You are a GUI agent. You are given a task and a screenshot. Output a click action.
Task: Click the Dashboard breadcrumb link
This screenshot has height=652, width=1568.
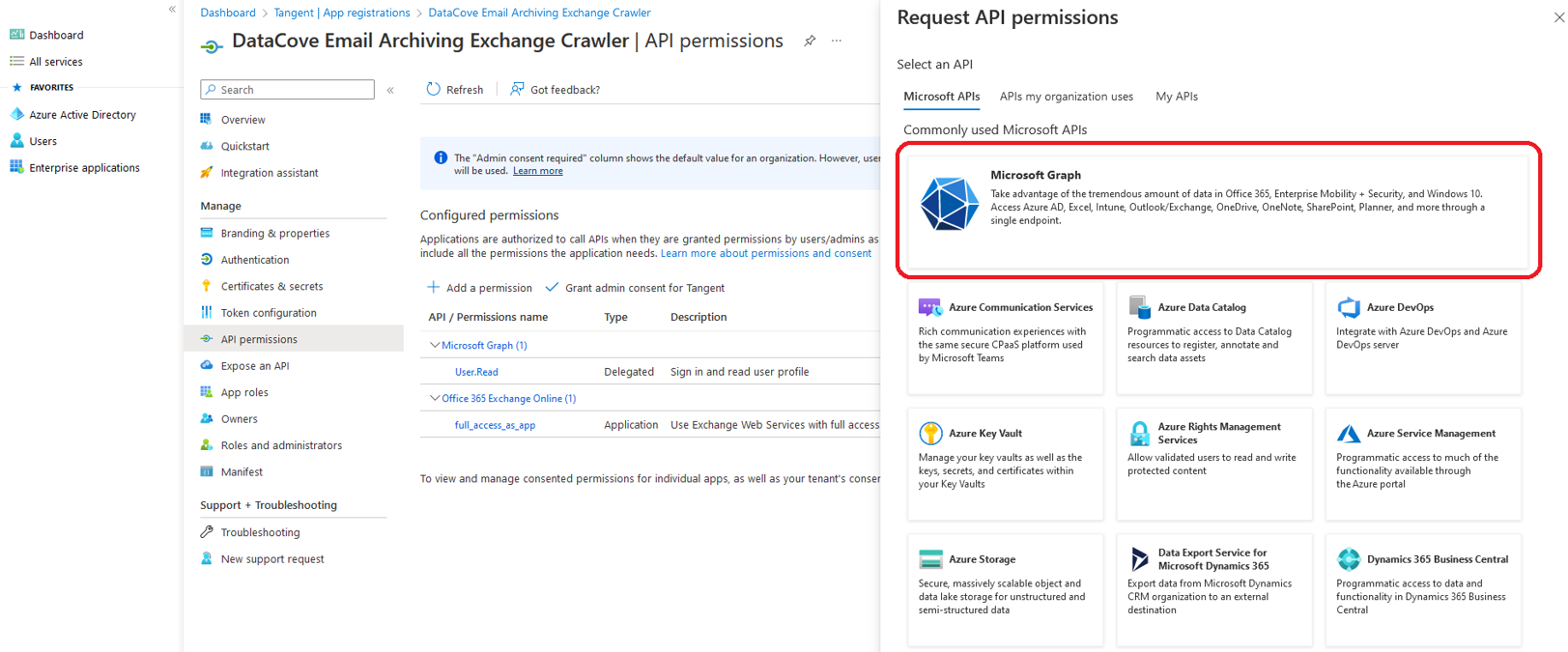tap(228, 13)
